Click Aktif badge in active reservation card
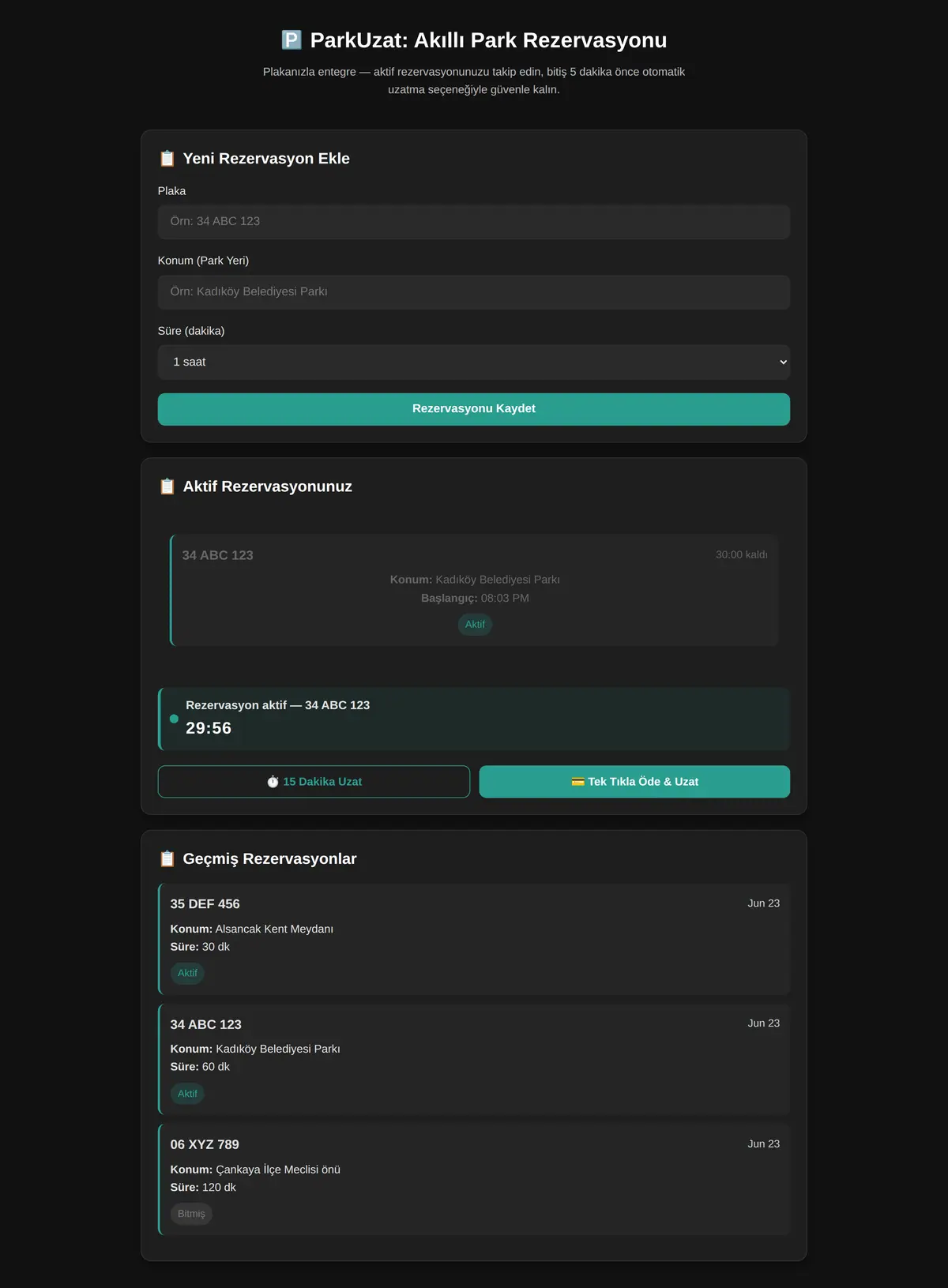 pos(475,625)
